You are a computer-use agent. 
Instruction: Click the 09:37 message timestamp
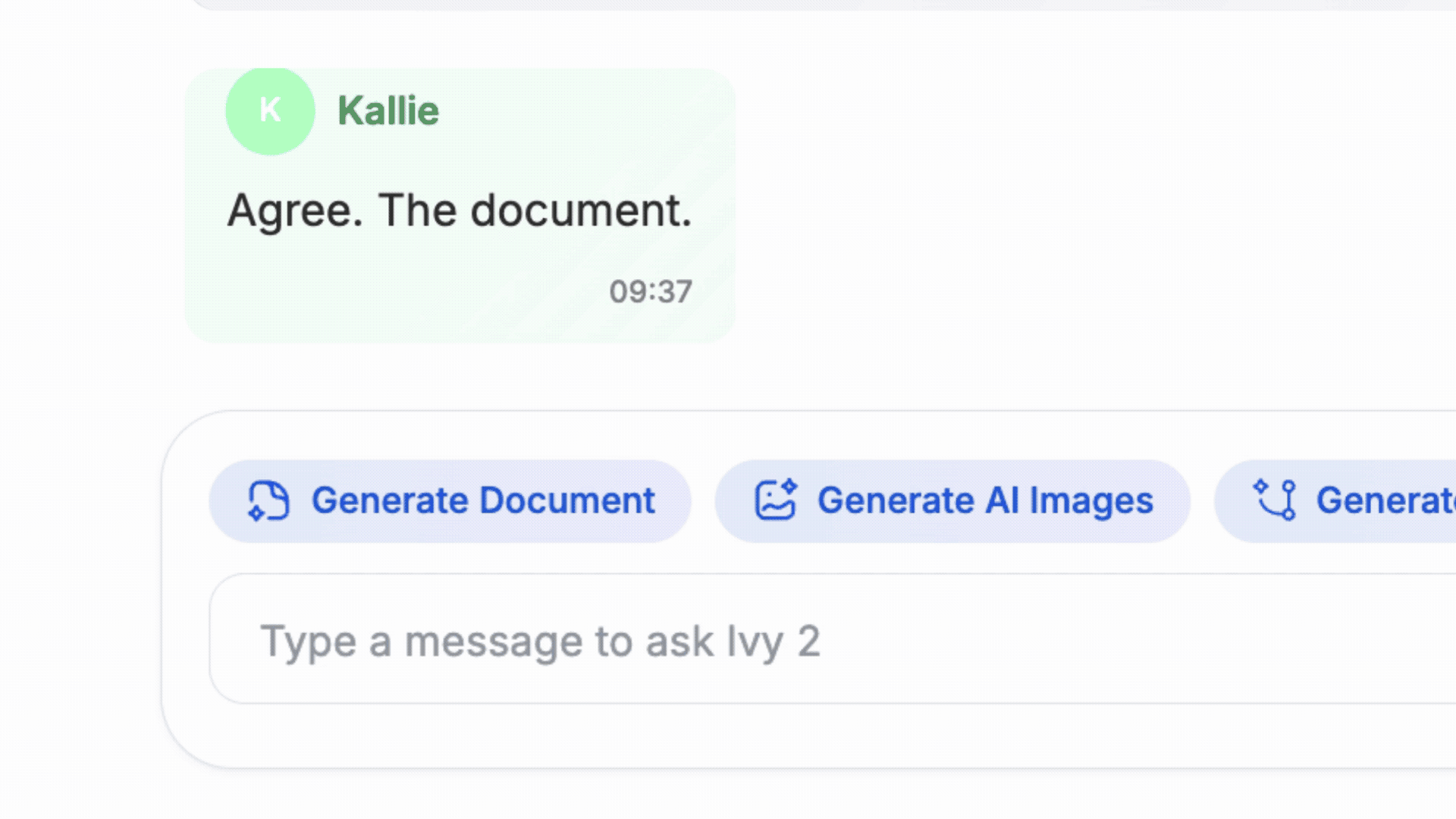tap(651, 292)
